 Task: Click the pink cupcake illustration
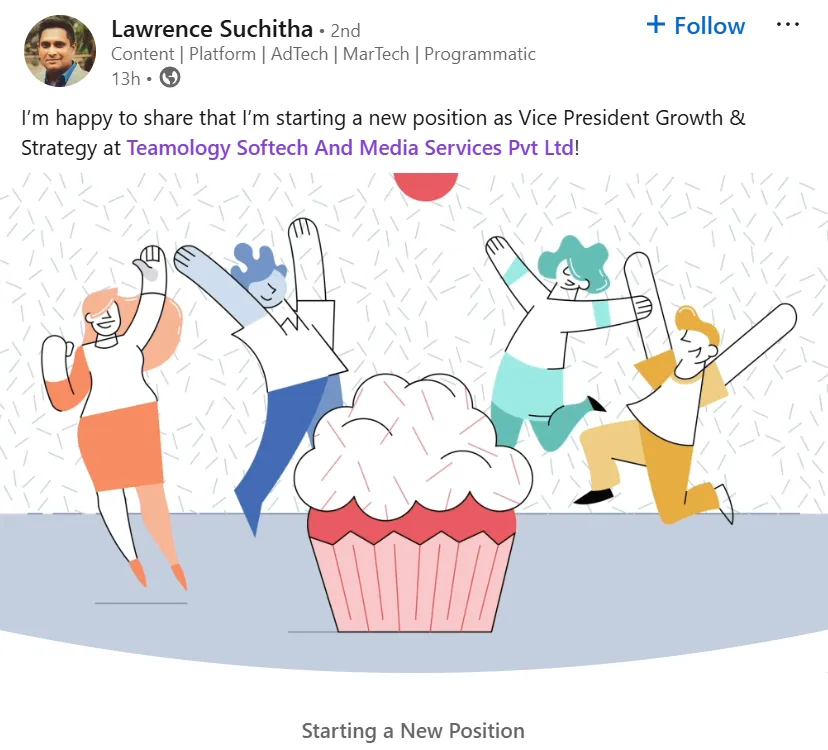click(x=413, y=503)
